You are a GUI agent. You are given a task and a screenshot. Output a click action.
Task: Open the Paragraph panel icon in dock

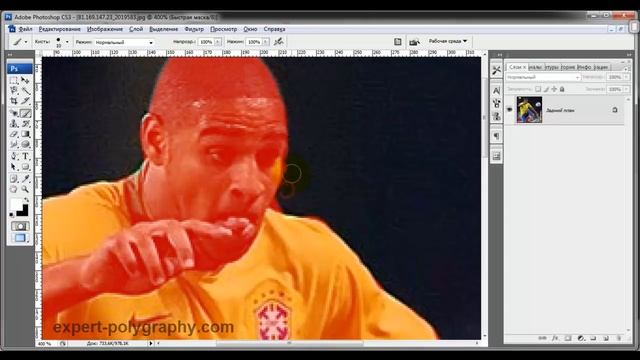point(496,136)
